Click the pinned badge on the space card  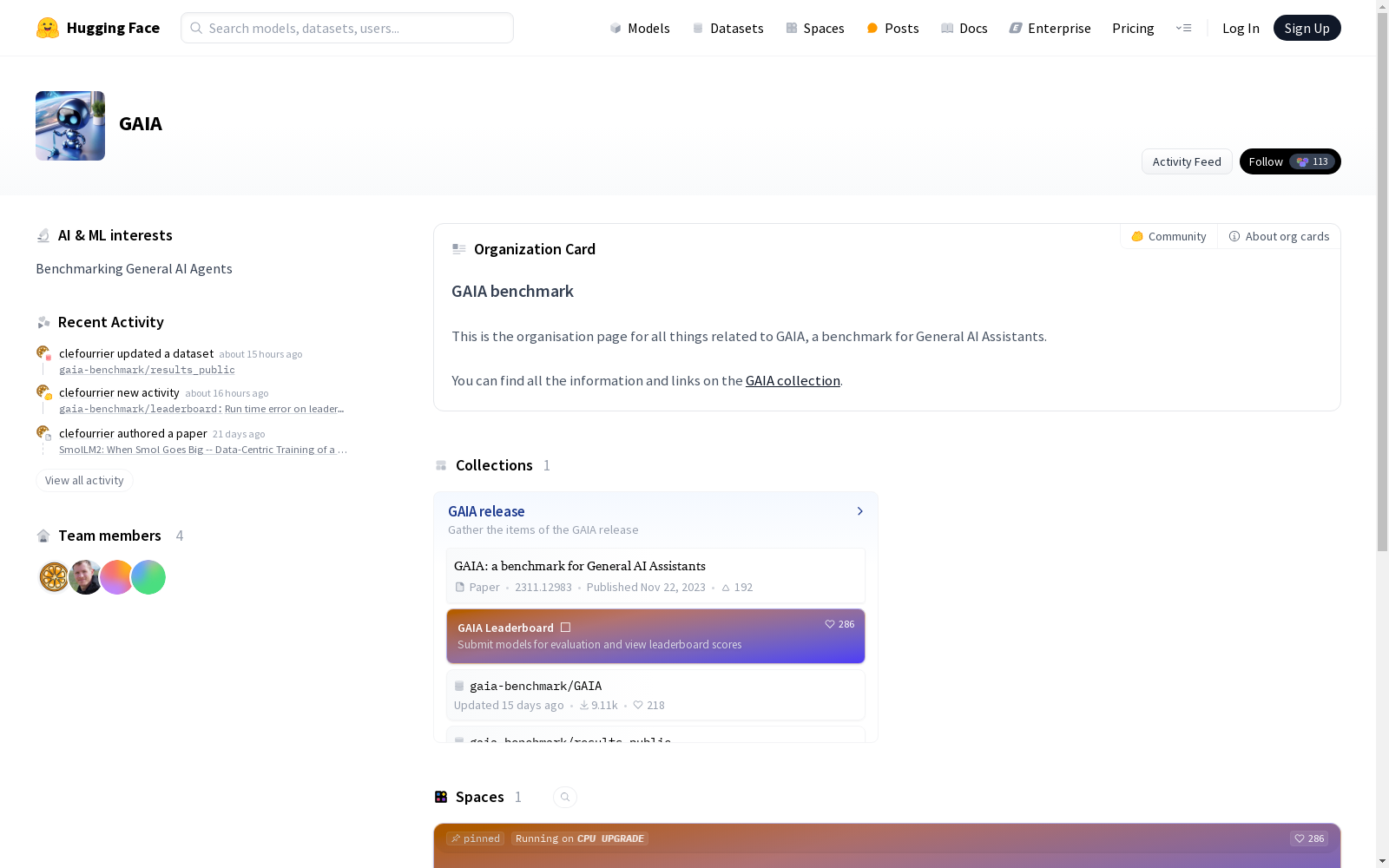tap(475, 838)
